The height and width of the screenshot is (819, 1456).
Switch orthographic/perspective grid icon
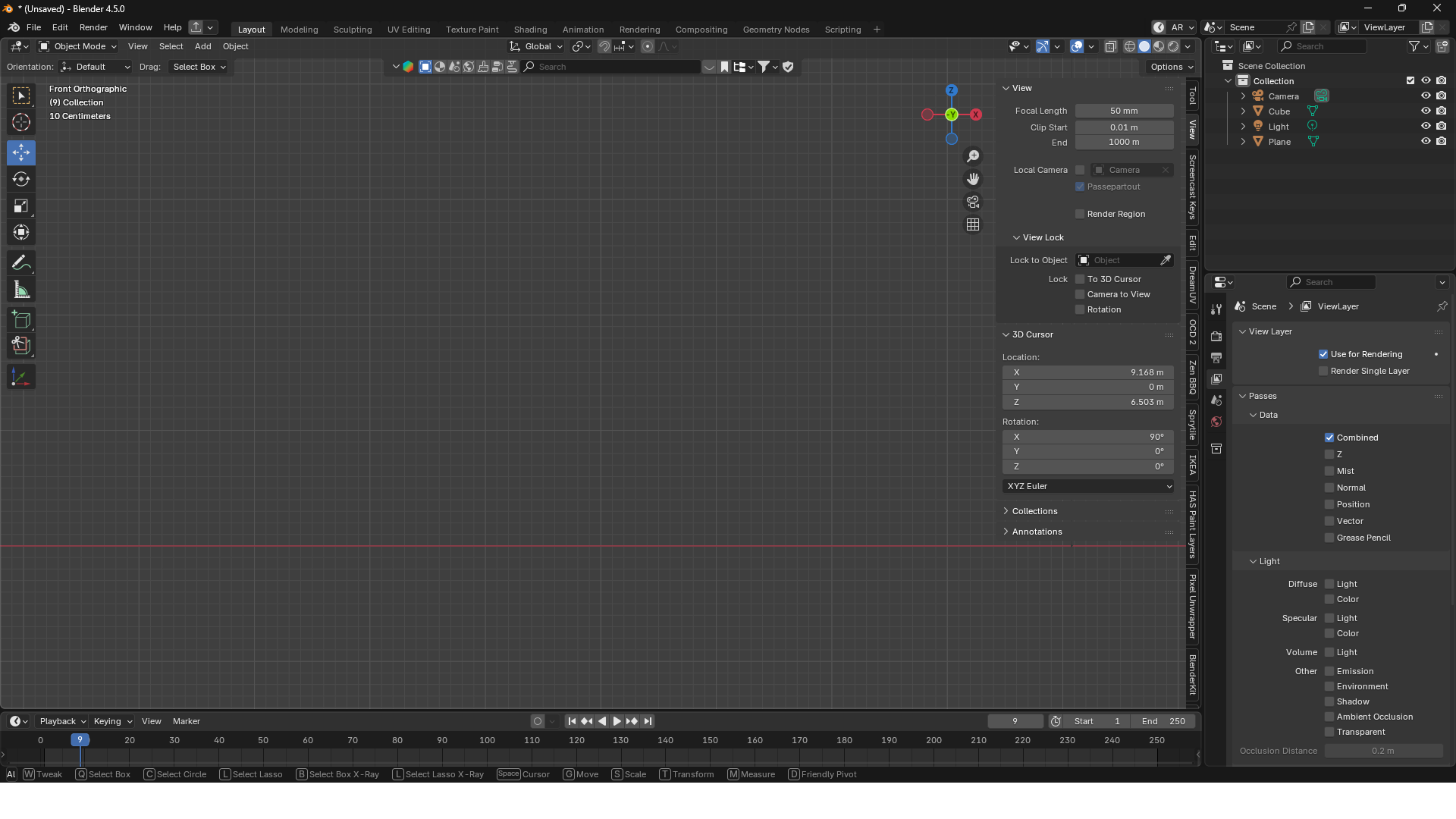click(x=973, y=224)
